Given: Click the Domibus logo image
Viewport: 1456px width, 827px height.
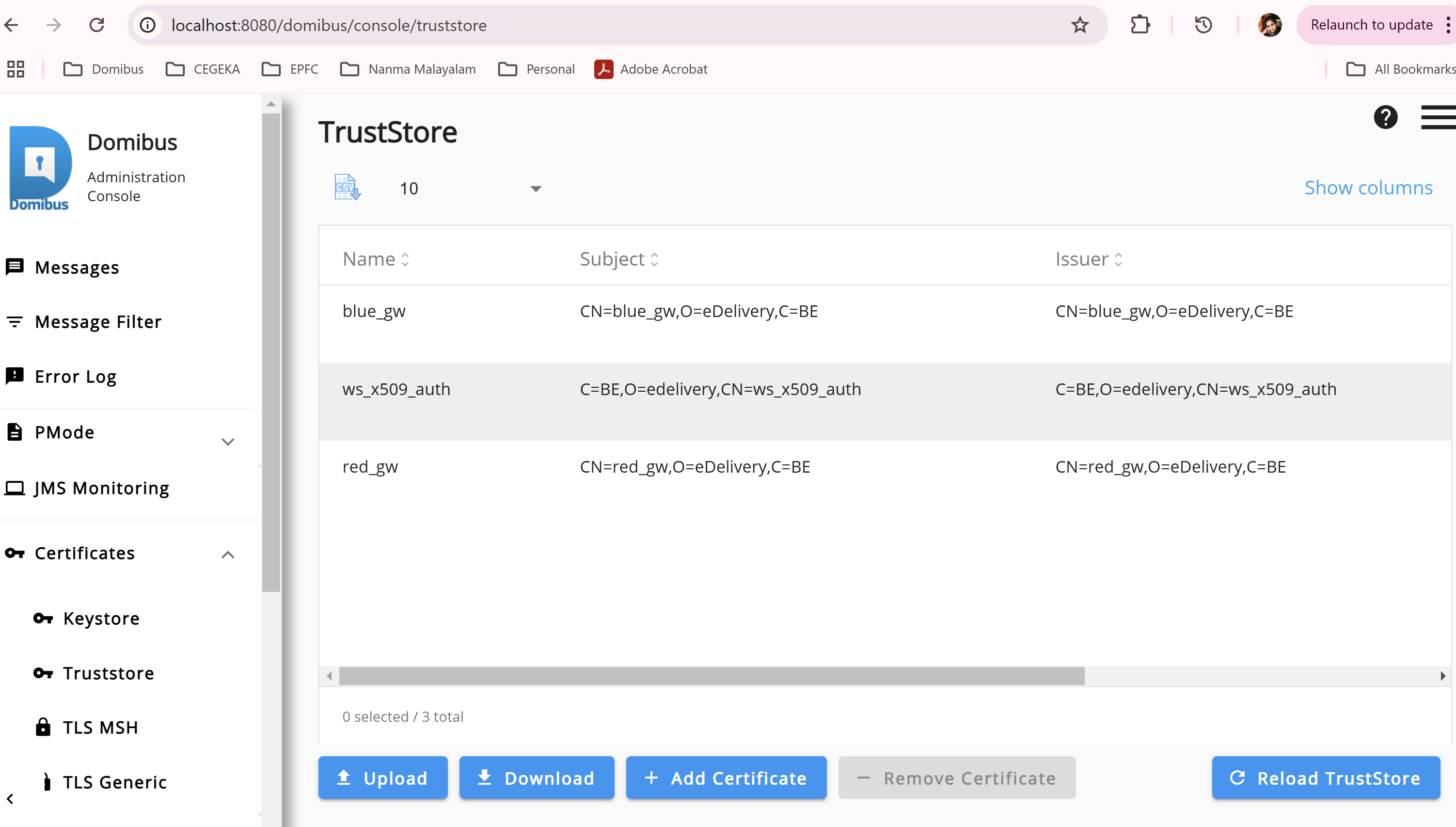Looking at the screenshot, I should click(x=40, y=168).
